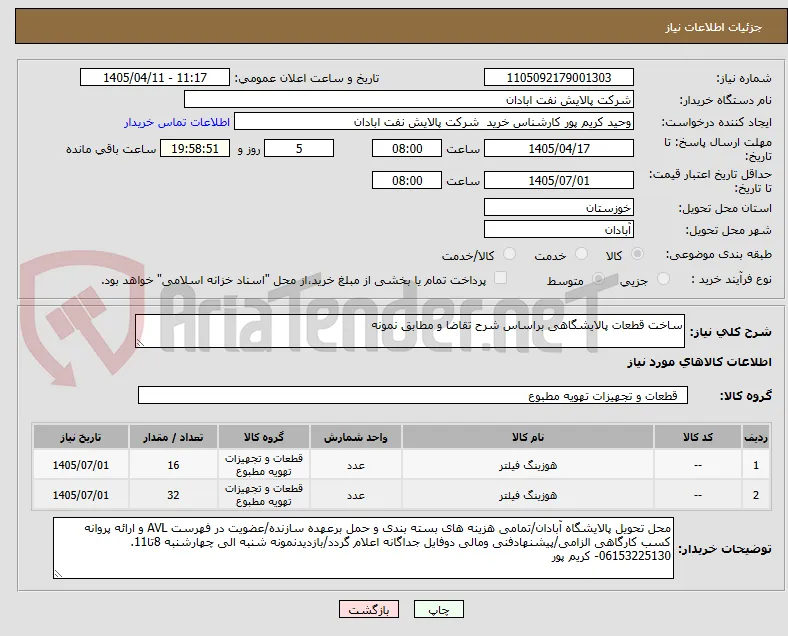788x636 pixels.
Task: Click the تاریخ نیاز column header
Action: pos(80,437)
